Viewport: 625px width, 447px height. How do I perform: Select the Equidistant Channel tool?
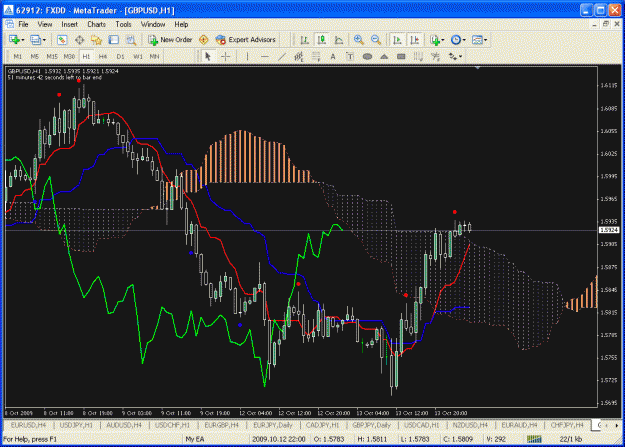coord(299,57)
